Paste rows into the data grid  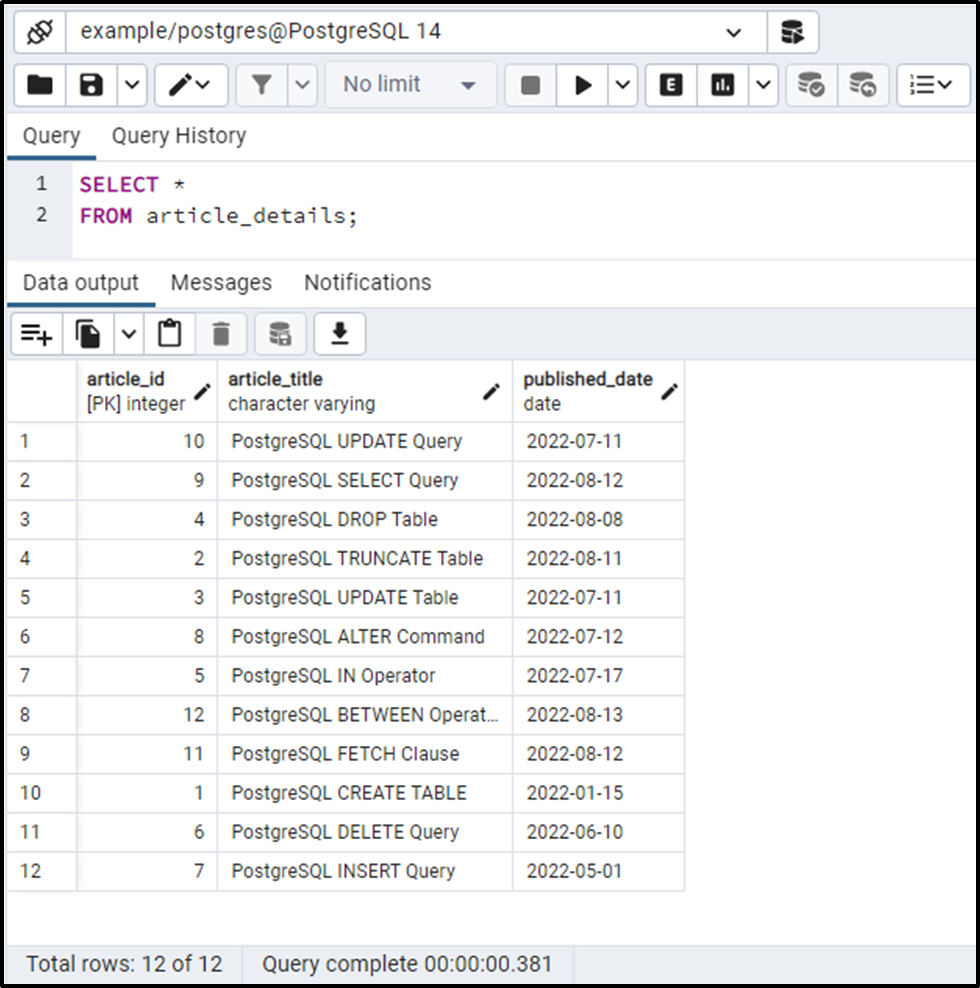(169, 333)
